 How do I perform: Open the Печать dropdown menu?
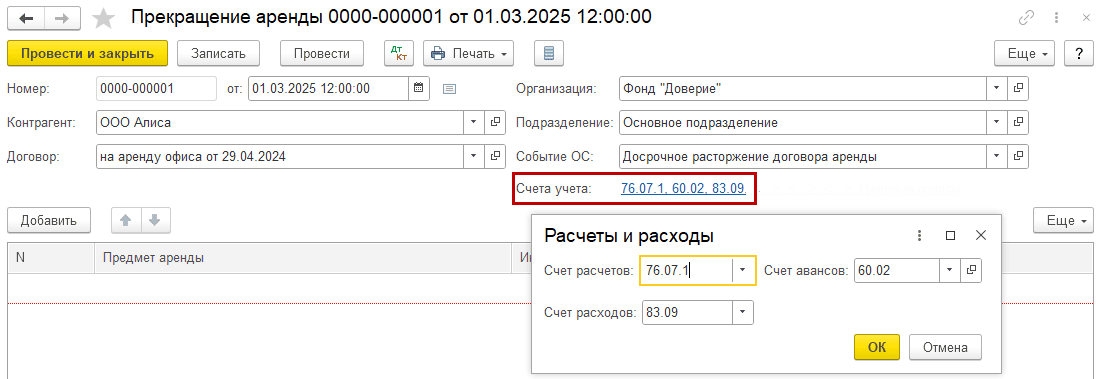468,53
